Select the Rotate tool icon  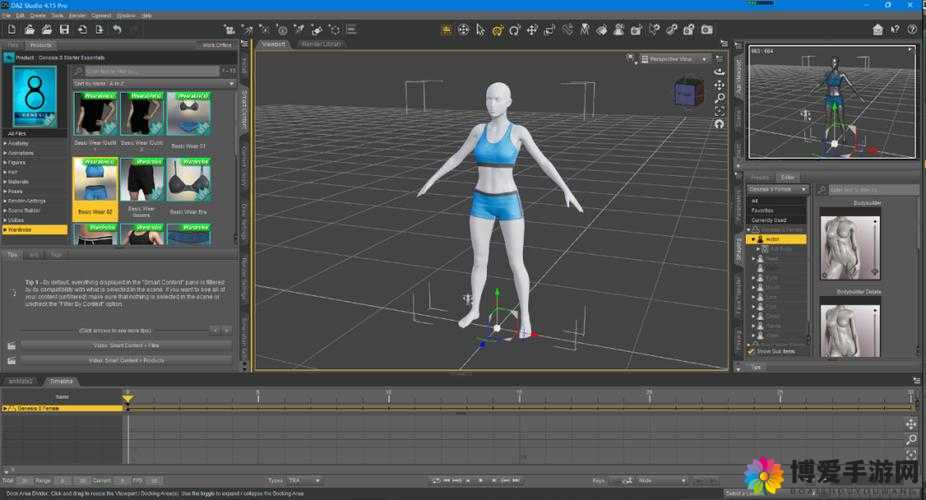tap(515, 30)
